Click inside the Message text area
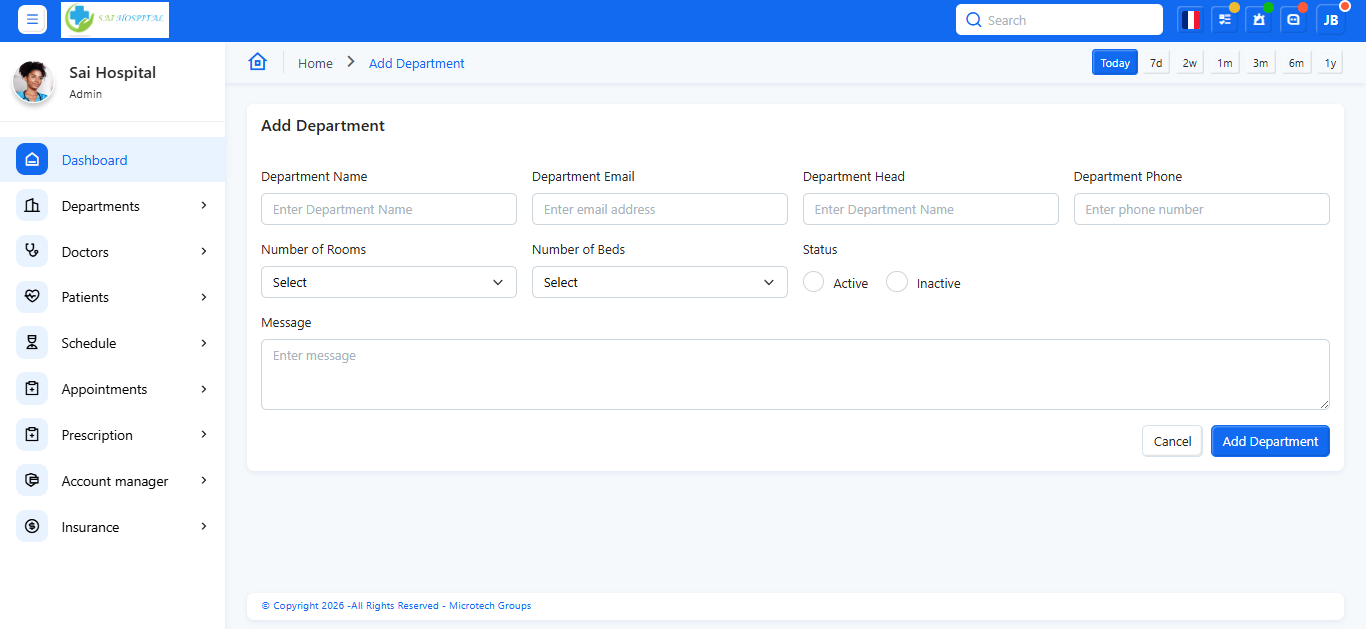 coord(794,374)
